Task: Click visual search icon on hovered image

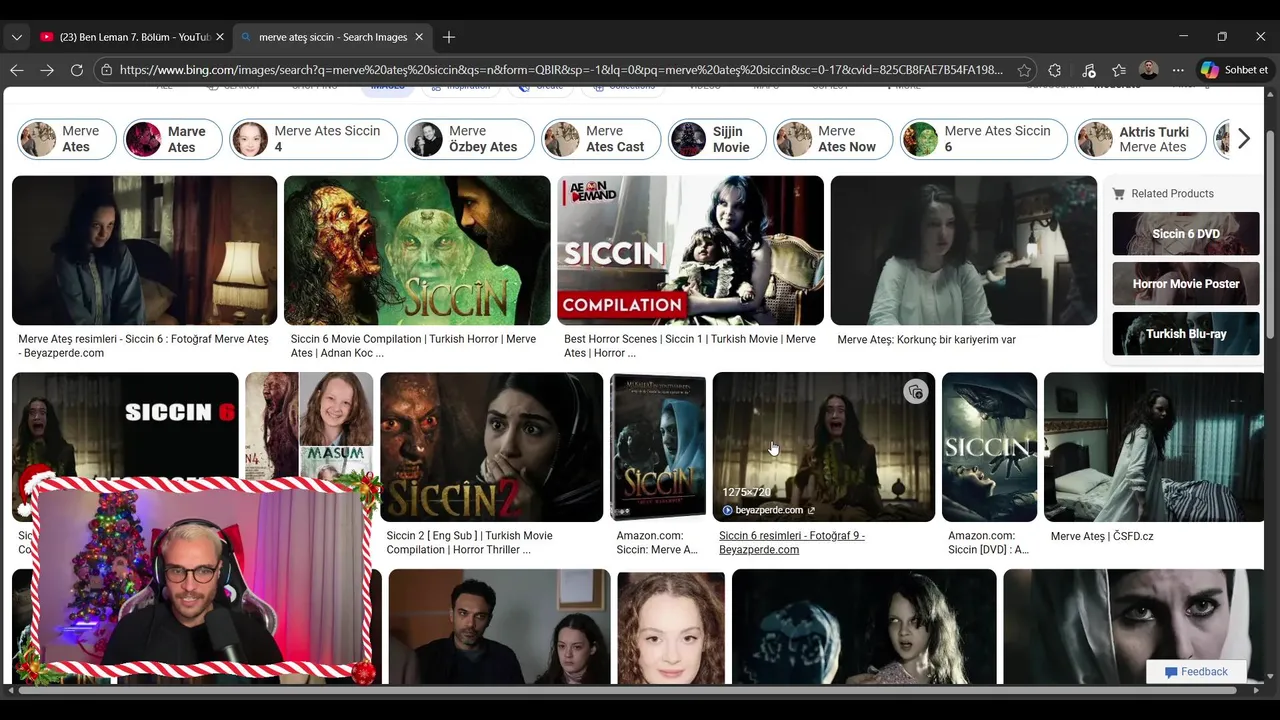Action: pyautogui.click(x=915, y=392)
